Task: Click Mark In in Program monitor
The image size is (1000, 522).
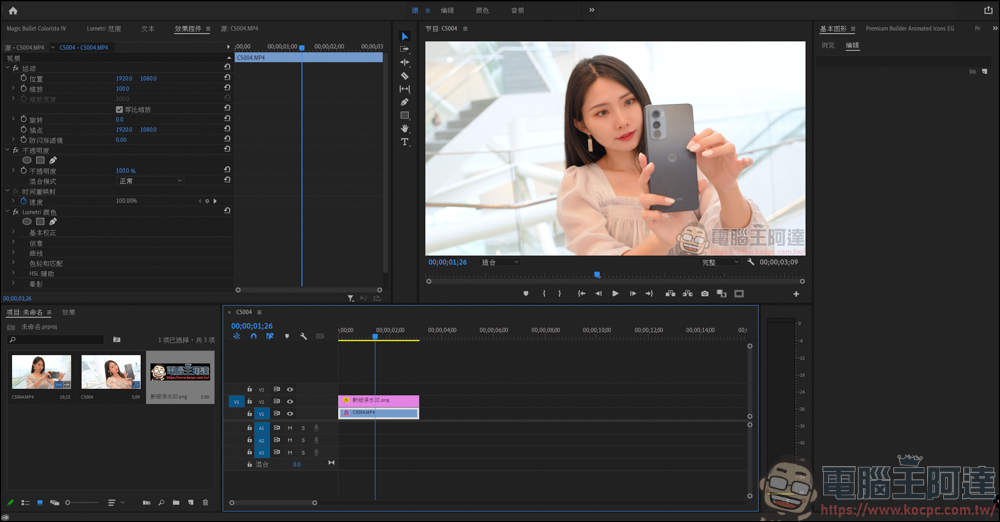Action: [x=544, y=294]
